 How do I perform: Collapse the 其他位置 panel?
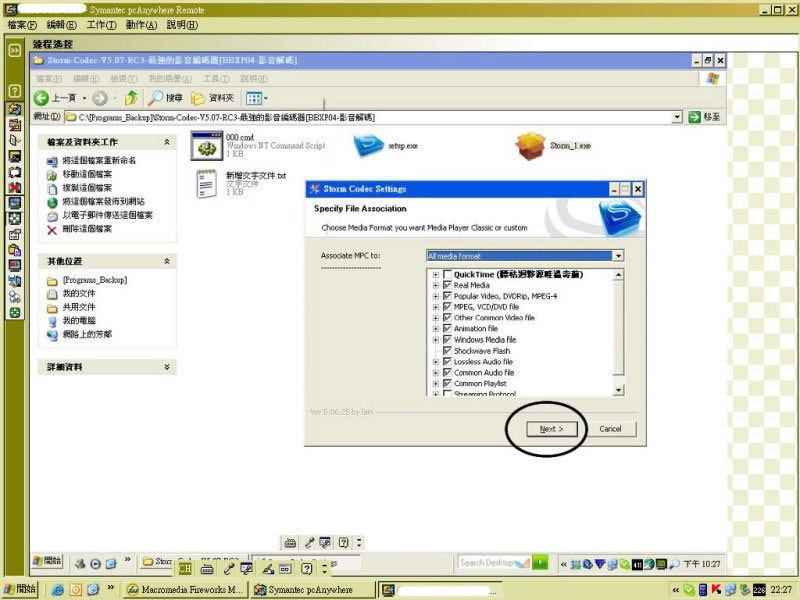point(167,261)
